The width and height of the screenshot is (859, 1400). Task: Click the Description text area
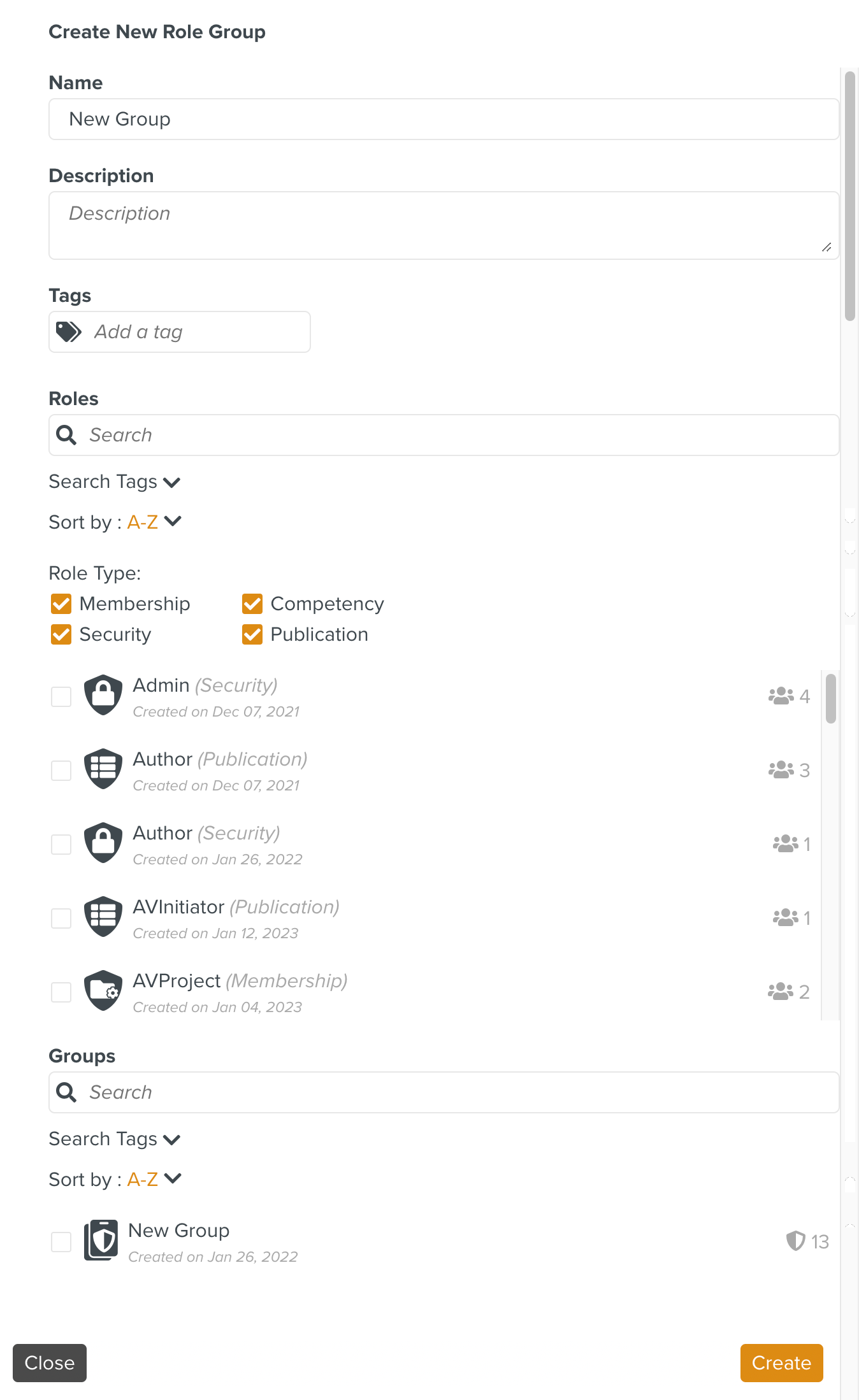pyautogui.click(x=444, y=225)
